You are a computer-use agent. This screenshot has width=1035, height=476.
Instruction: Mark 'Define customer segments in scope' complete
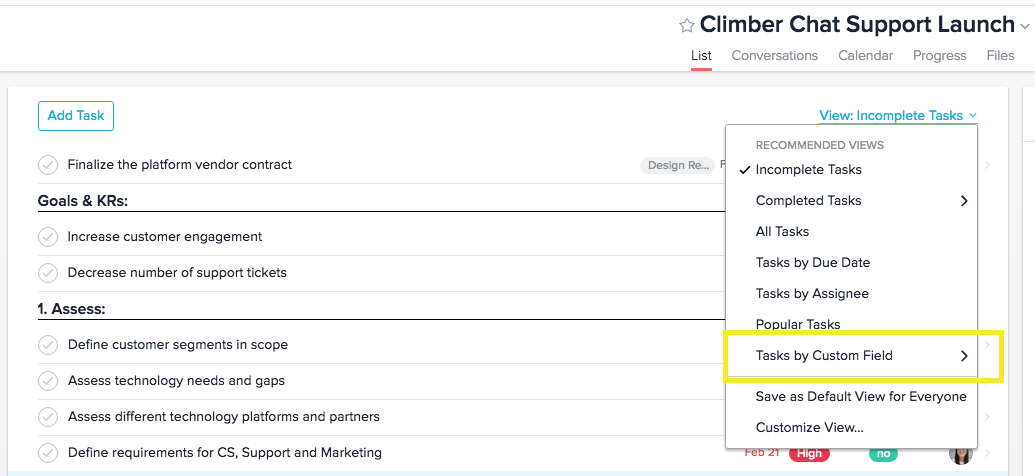48,345
